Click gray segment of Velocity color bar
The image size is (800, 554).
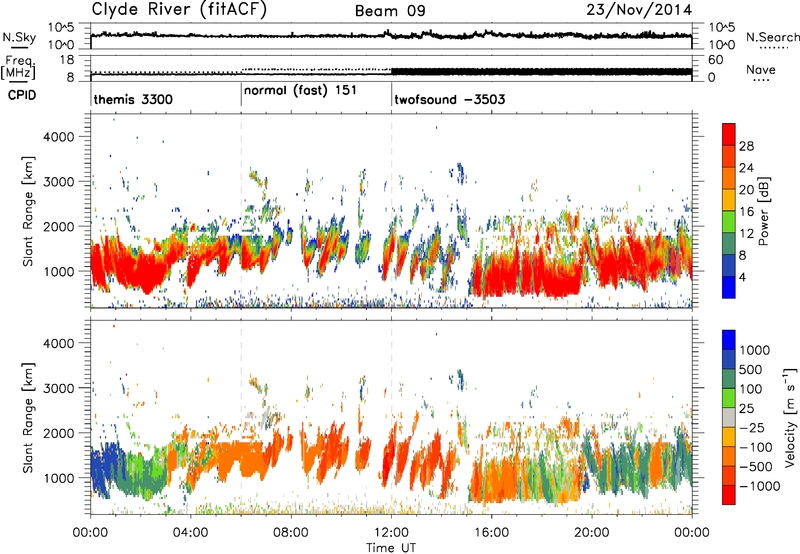[729, 417]
